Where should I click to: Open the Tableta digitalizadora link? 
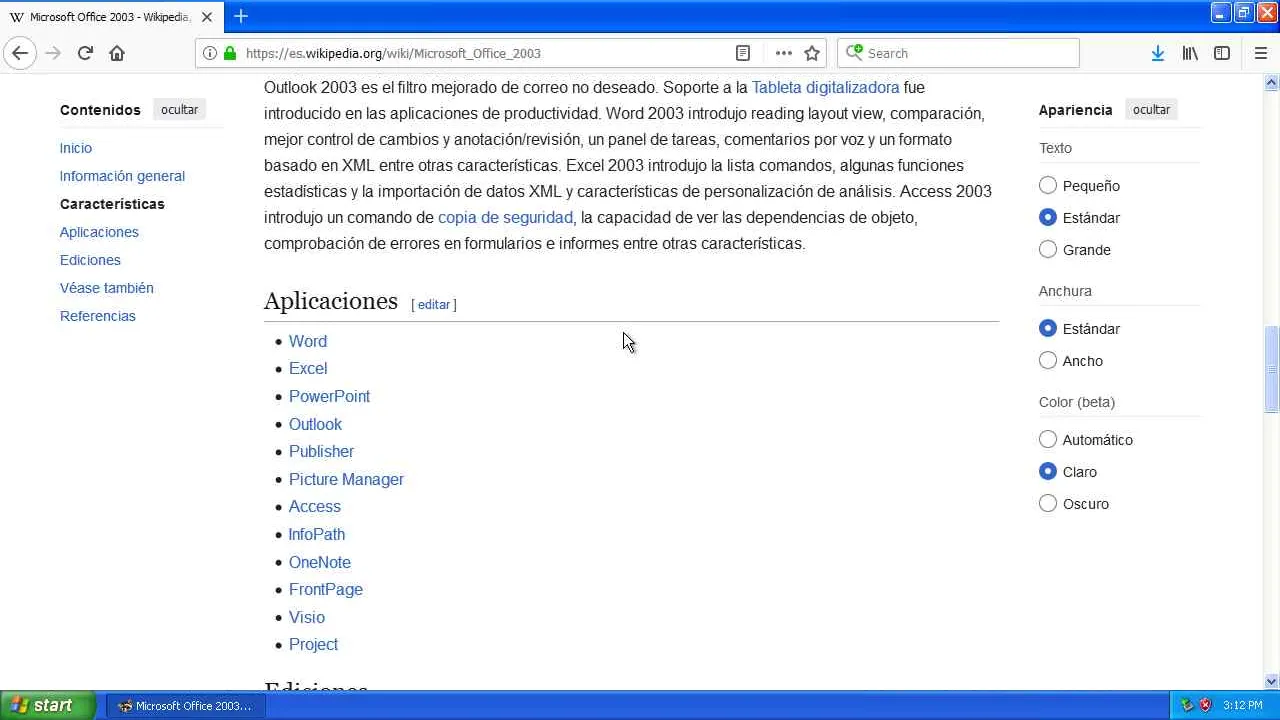coord(825,87)
